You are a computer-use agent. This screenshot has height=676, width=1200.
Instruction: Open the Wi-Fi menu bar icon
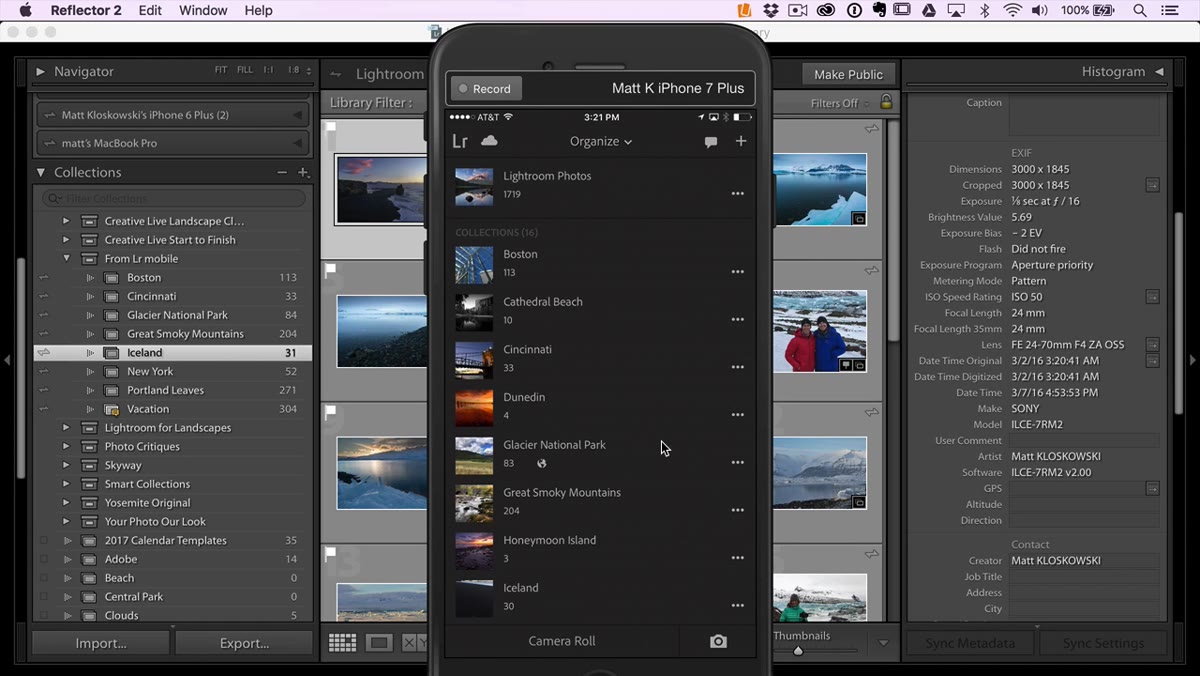click(x=1013, y=10)
